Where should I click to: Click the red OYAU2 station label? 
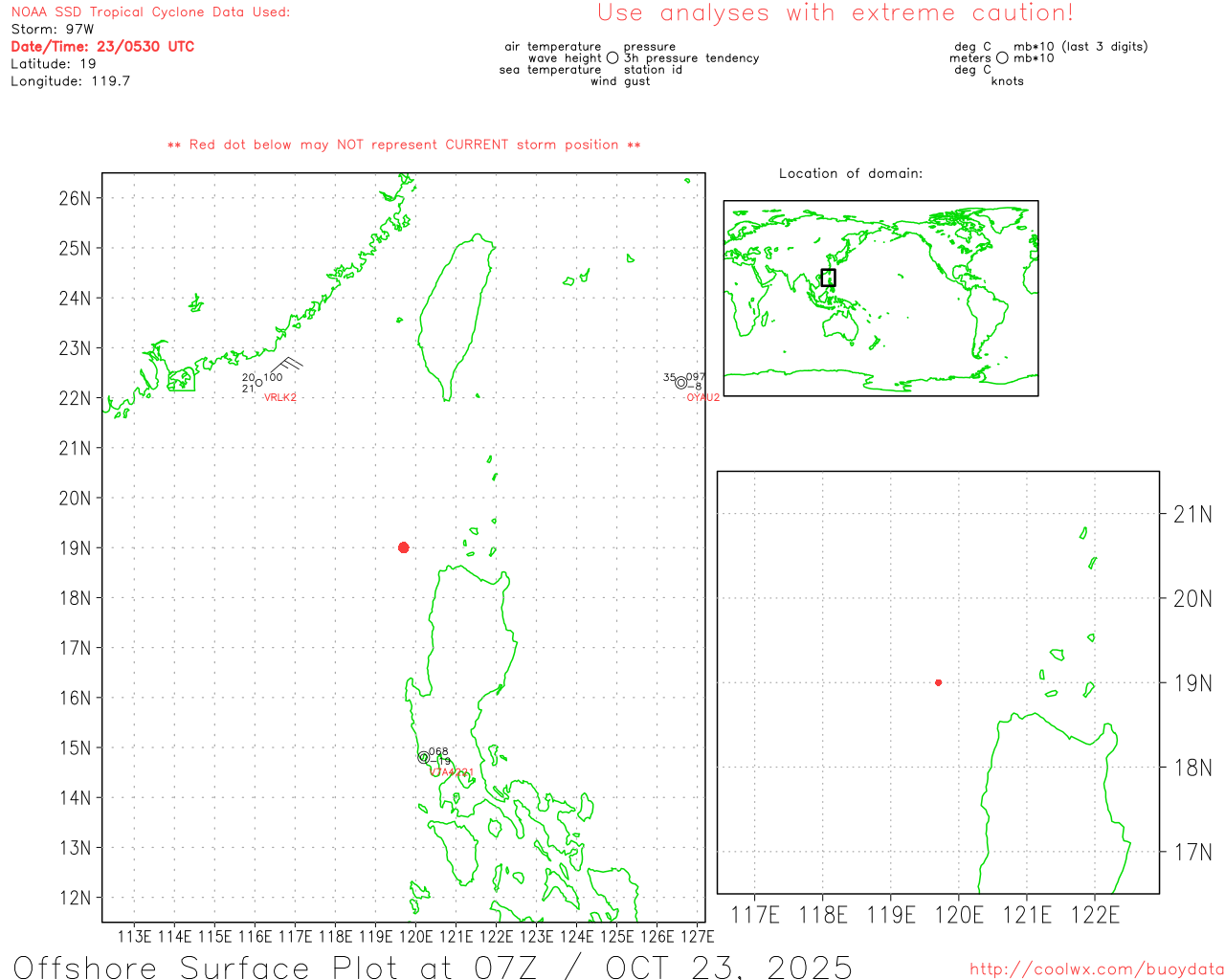(702, 397)
